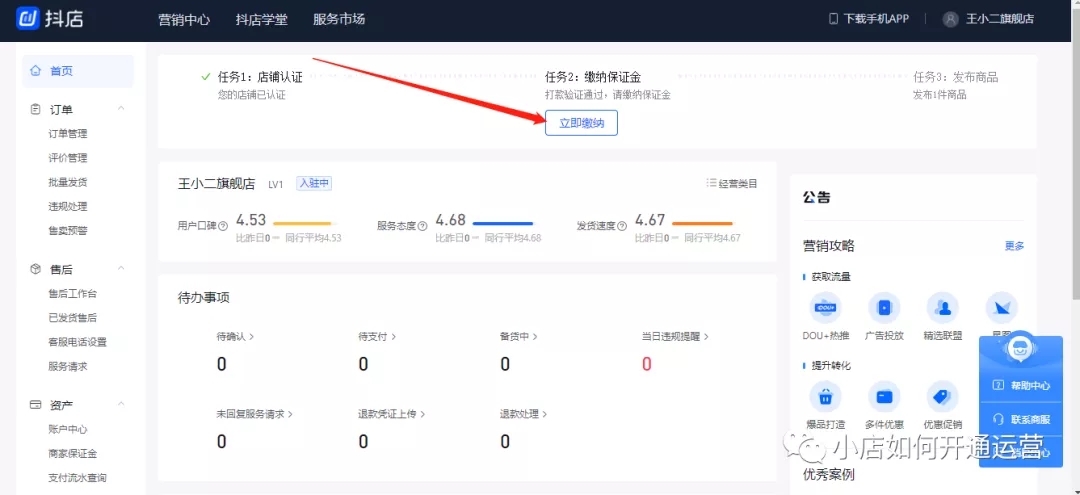Select 商家保证金 in sidebar

click(x=72, y=453)
